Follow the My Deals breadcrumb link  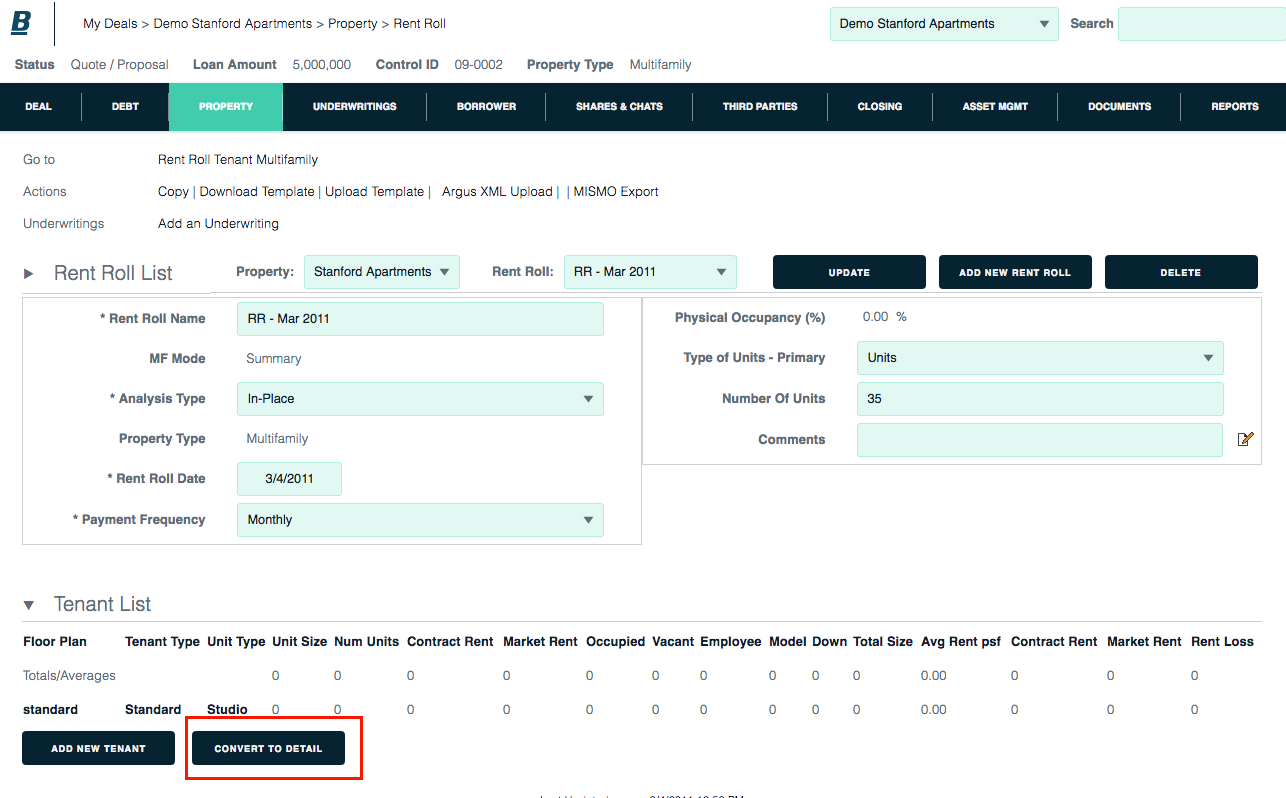(110, 23)
